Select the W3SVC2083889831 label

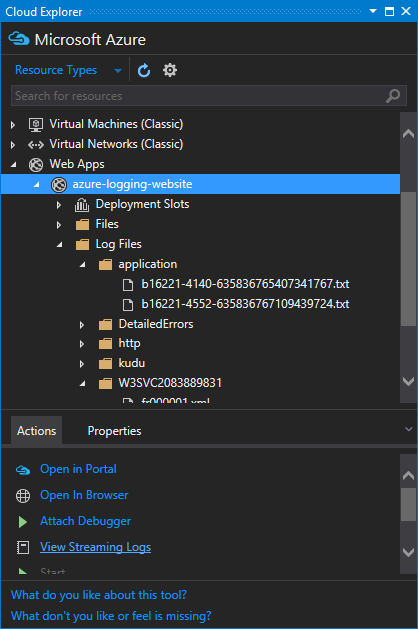pyautogui.click(x=170, y=383)
